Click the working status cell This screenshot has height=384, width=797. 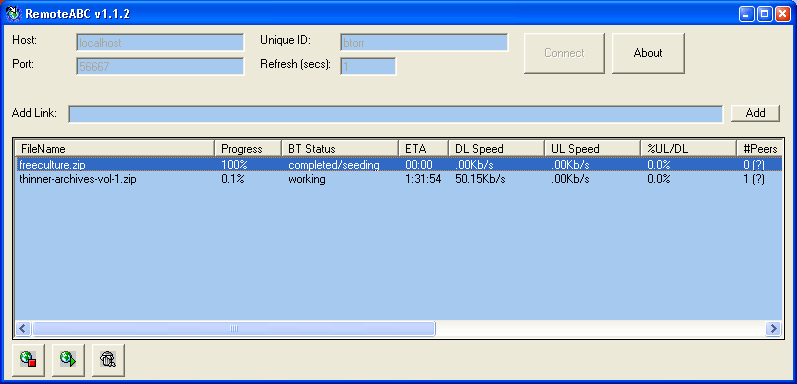[307, 179]
